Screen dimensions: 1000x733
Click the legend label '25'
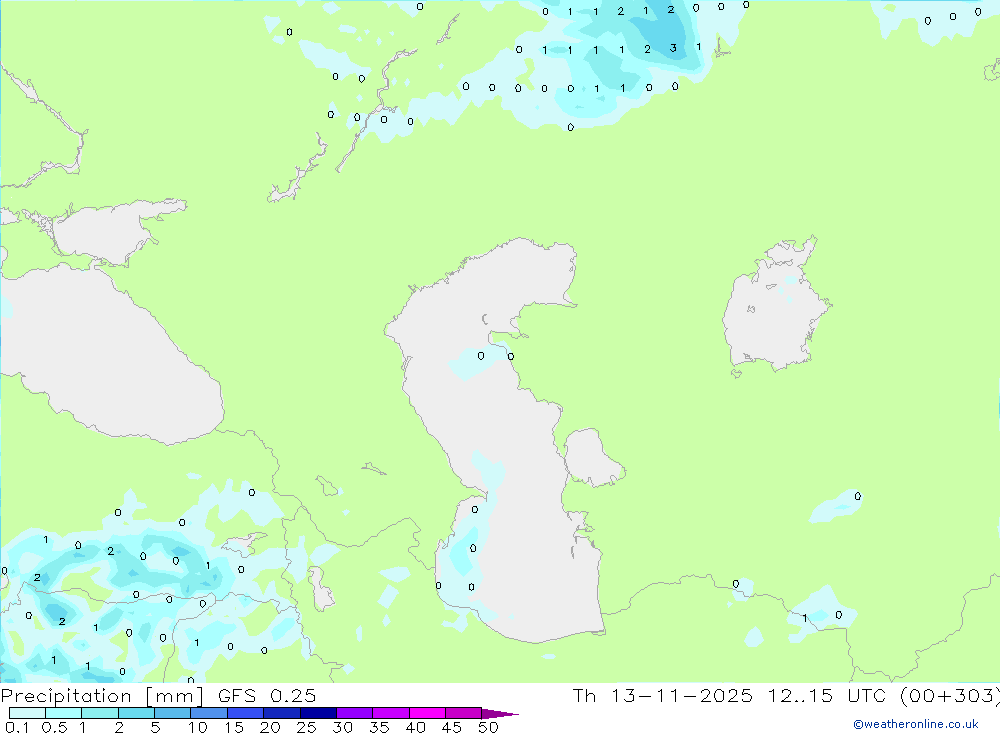point(306,727)
